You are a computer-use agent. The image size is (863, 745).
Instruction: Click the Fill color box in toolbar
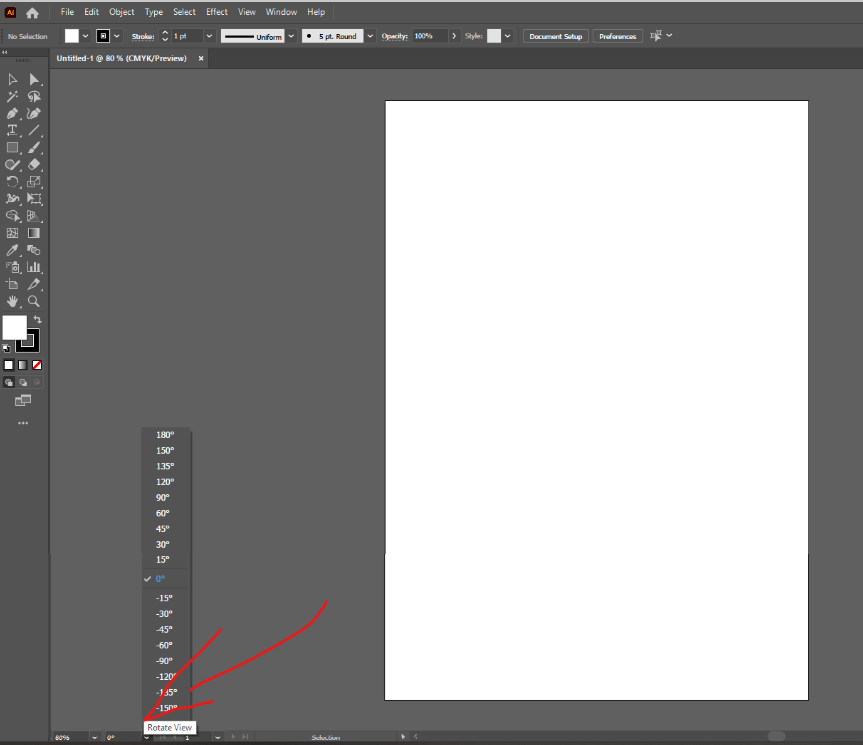pyautogui.click(x=14, y=327)
